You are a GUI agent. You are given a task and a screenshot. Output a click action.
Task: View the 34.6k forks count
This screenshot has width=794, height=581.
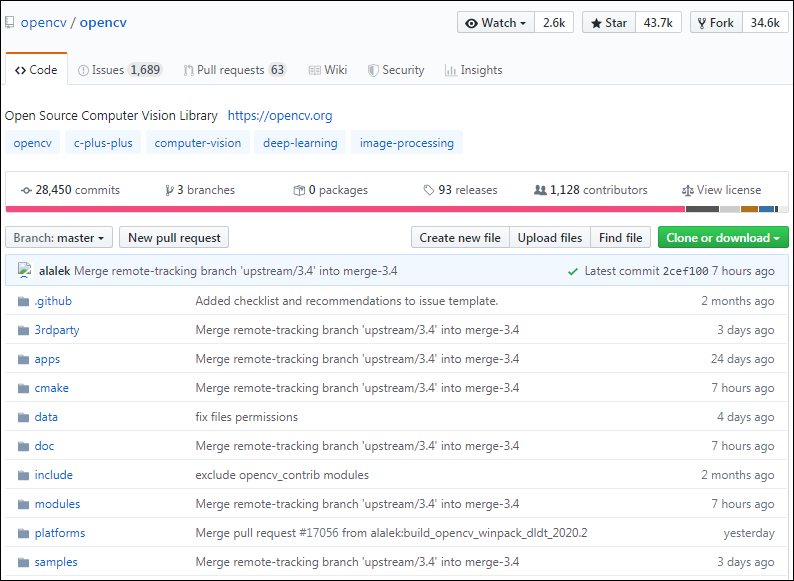point(765,23)
